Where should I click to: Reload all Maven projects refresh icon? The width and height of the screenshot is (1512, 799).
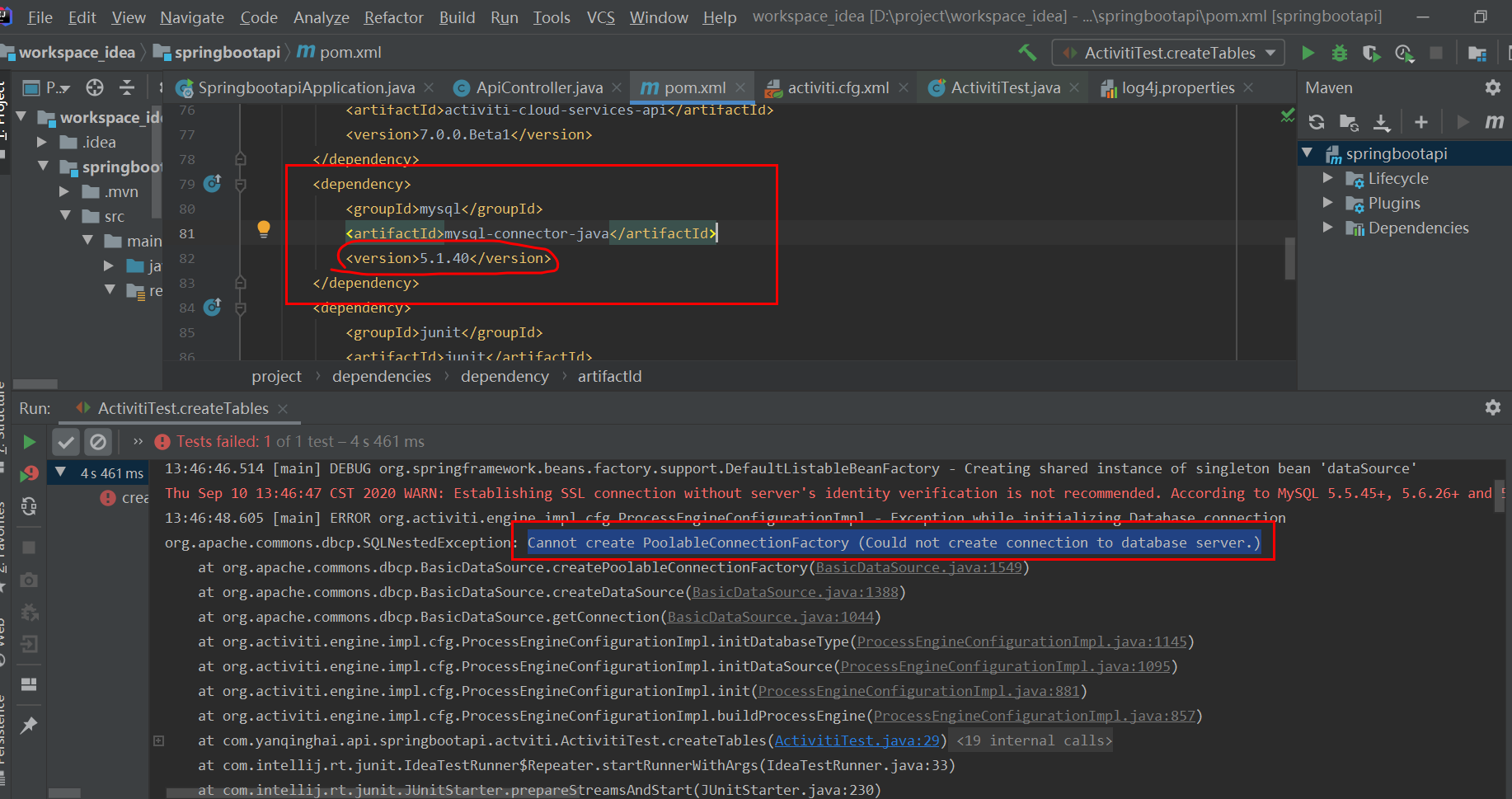tap(1317, 121)
